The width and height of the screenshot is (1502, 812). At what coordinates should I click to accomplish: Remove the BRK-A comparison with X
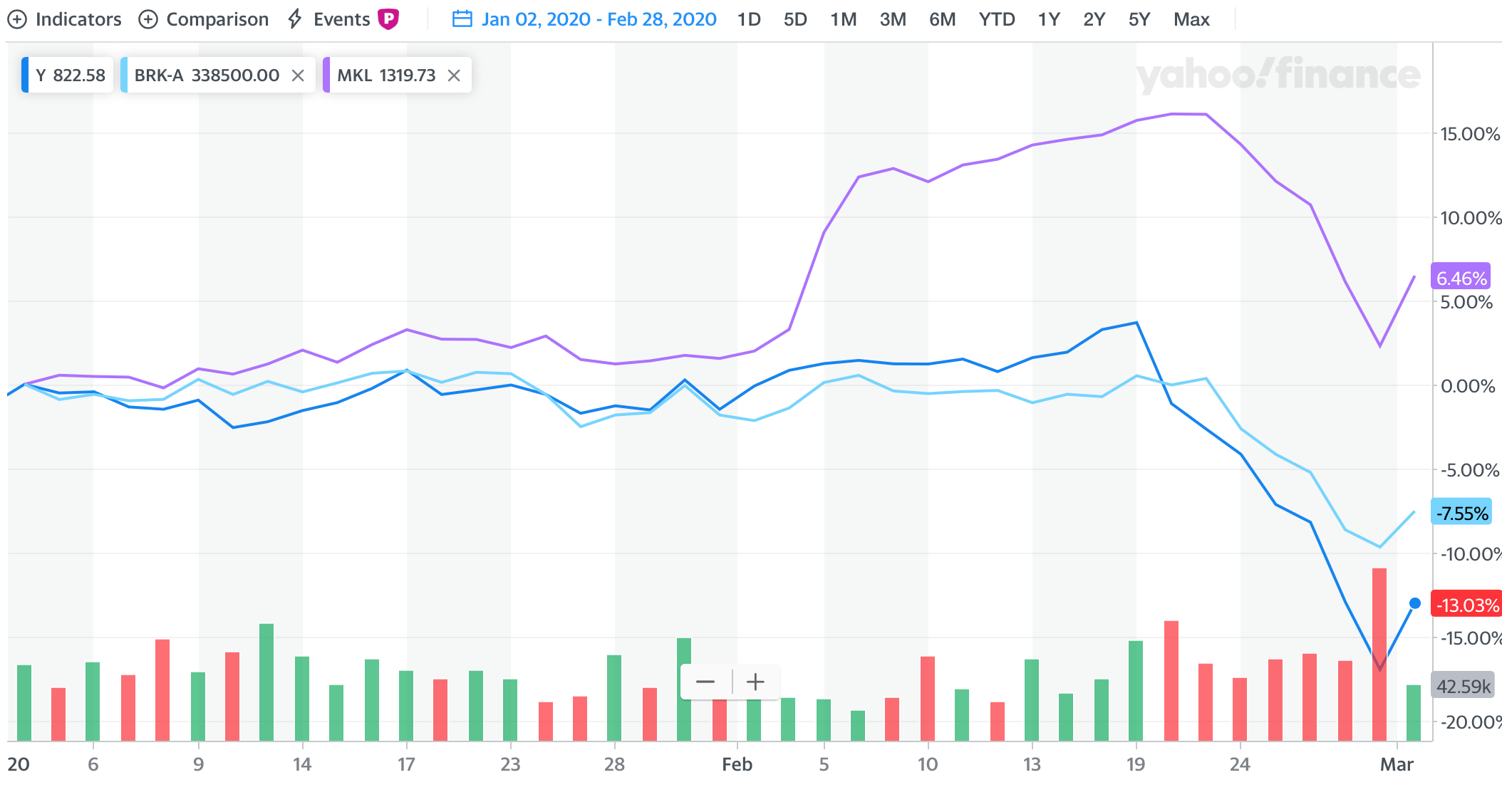(x=299, y=76)
